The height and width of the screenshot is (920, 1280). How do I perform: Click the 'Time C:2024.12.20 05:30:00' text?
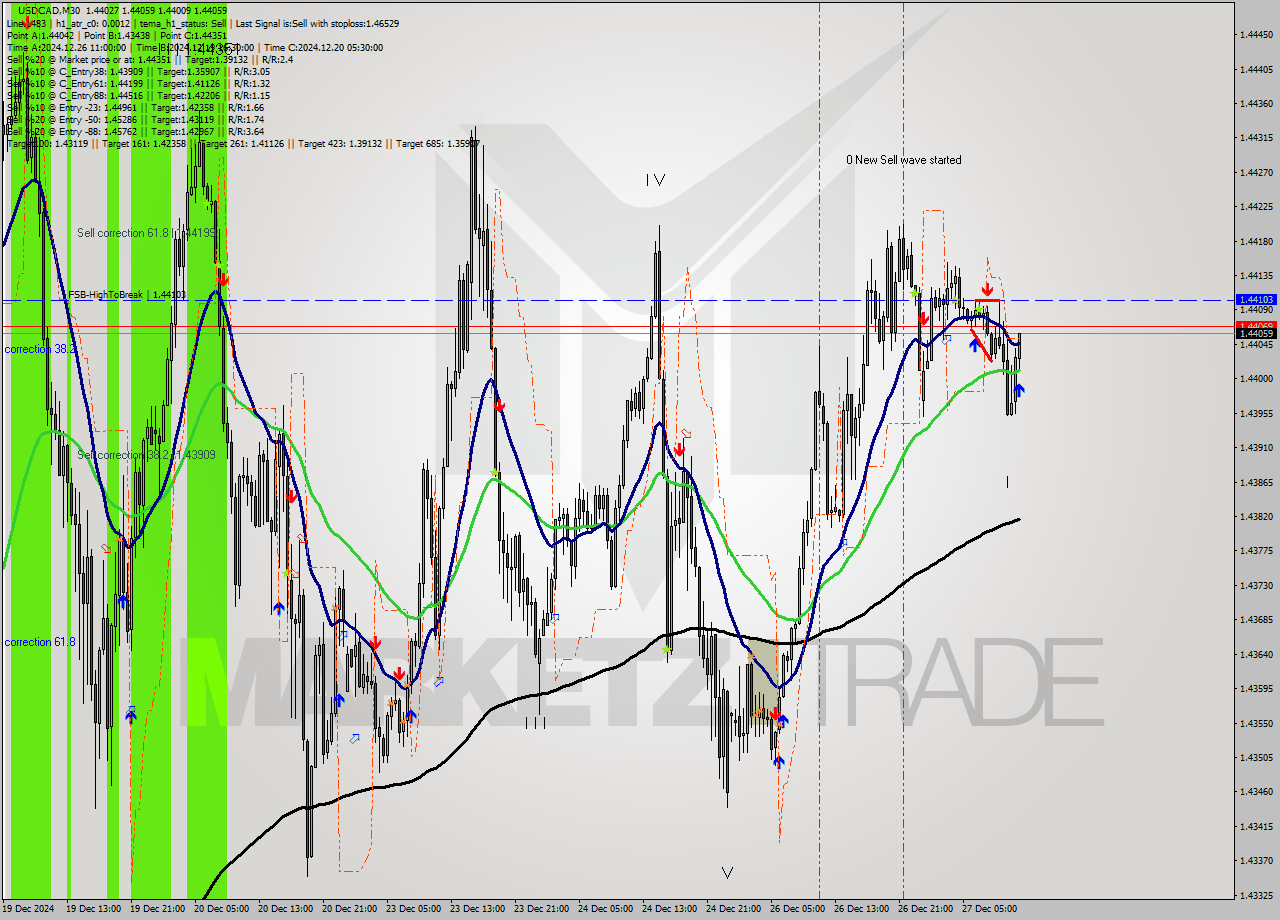tap(325, 47)
